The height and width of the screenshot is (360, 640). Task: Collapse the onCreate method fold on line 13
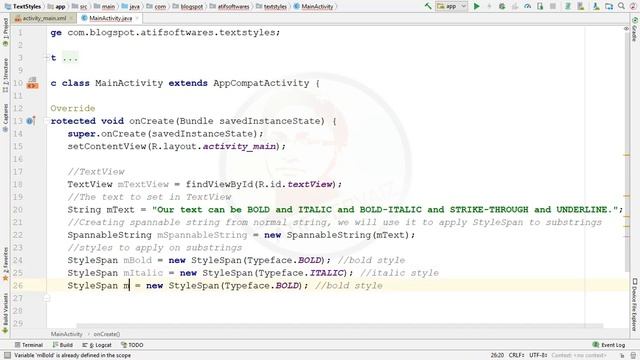point(47,121)
